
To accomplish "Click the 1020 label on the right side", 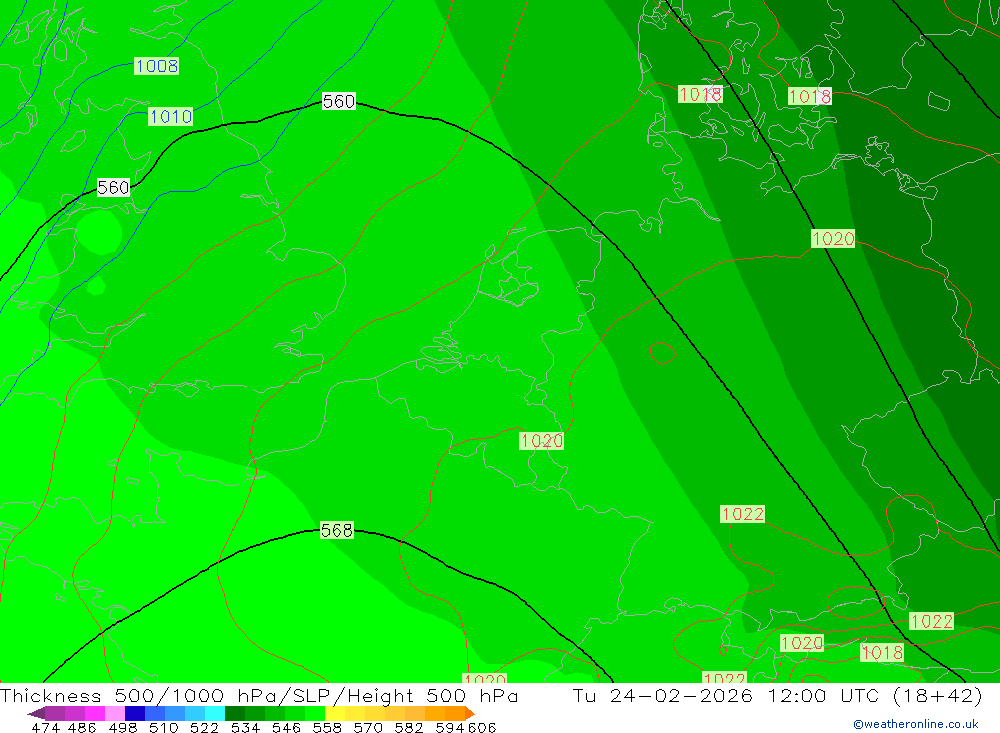I will click(x=833, y=239).
